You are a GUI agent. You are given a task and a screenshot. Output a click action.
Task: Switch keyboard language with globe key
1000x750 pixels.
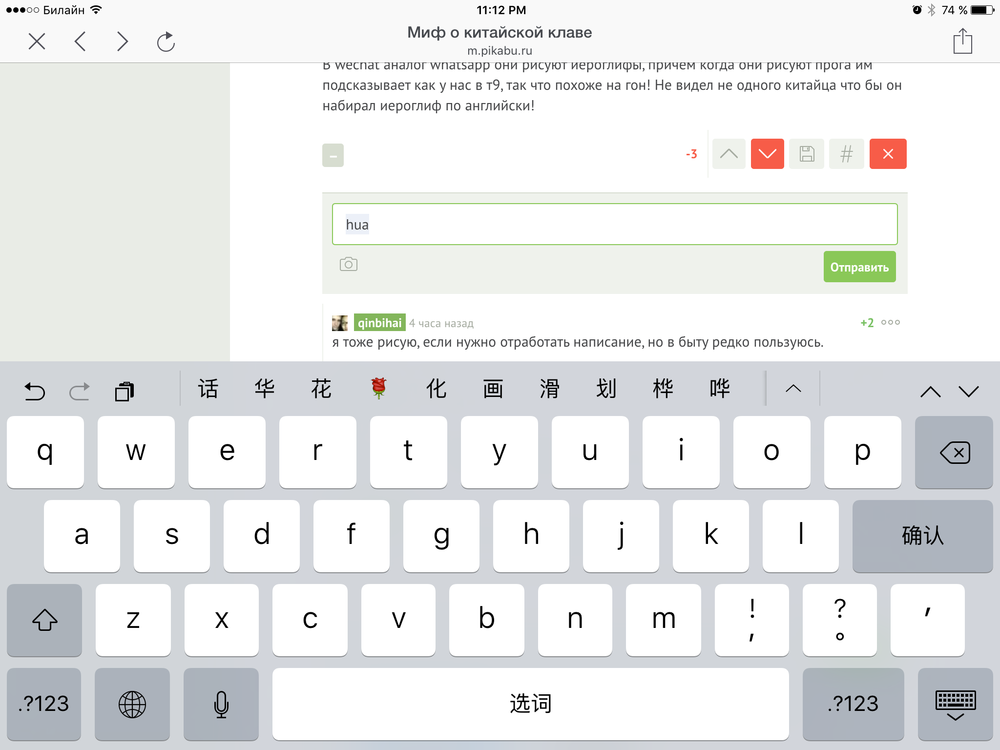(132, 704)
